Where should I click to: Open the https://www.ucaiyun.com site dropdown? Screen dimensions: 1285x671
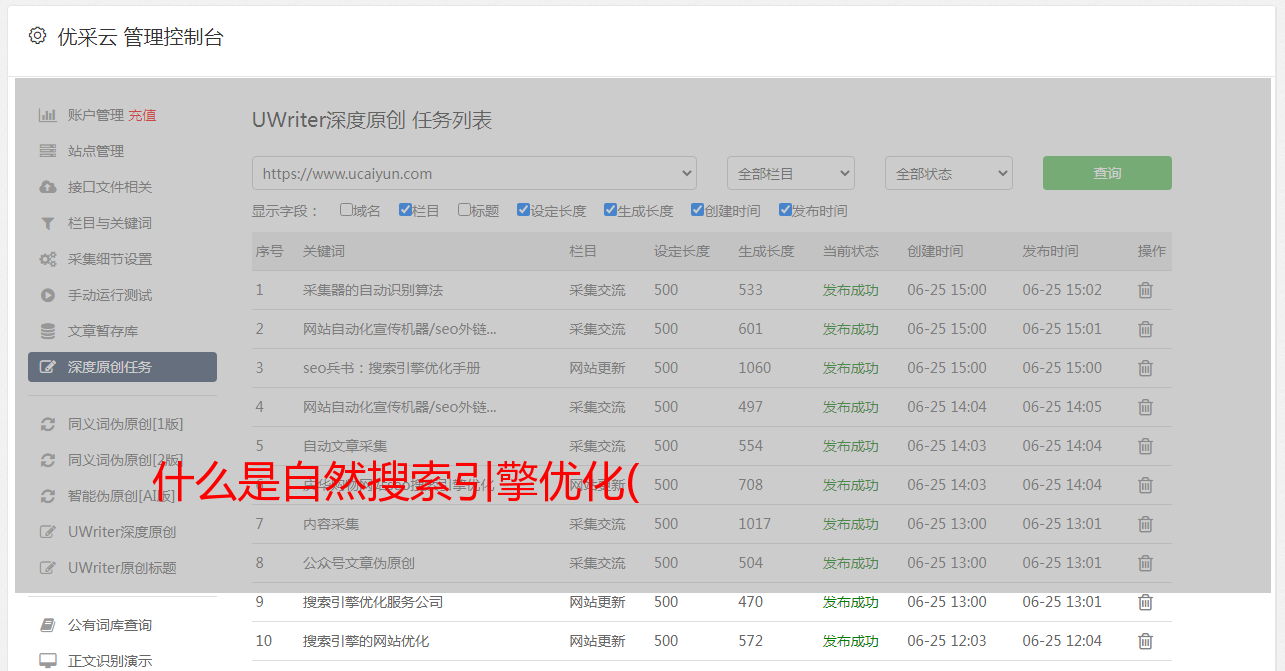(x=474, y=173)
